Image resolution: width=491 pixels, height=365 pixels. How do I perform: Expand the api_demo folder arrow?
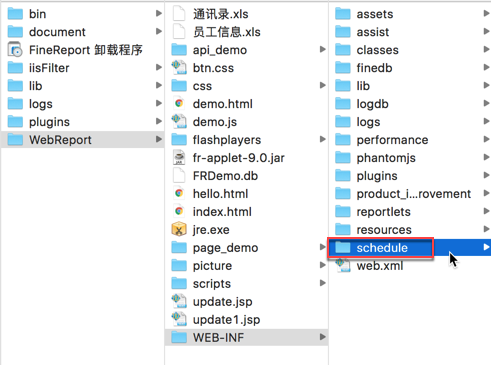pos(322,49)
